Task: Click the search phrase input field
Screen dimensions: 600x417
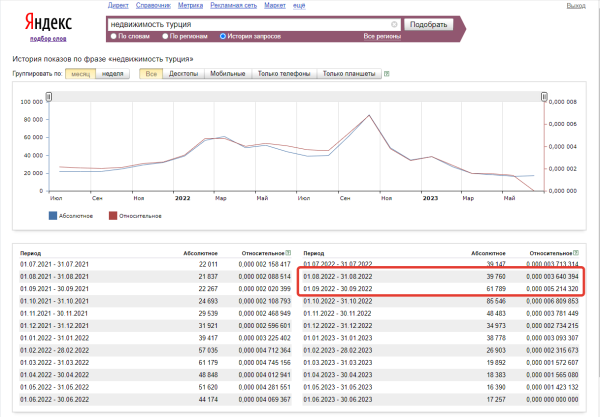Action: [x=250, y=23]
